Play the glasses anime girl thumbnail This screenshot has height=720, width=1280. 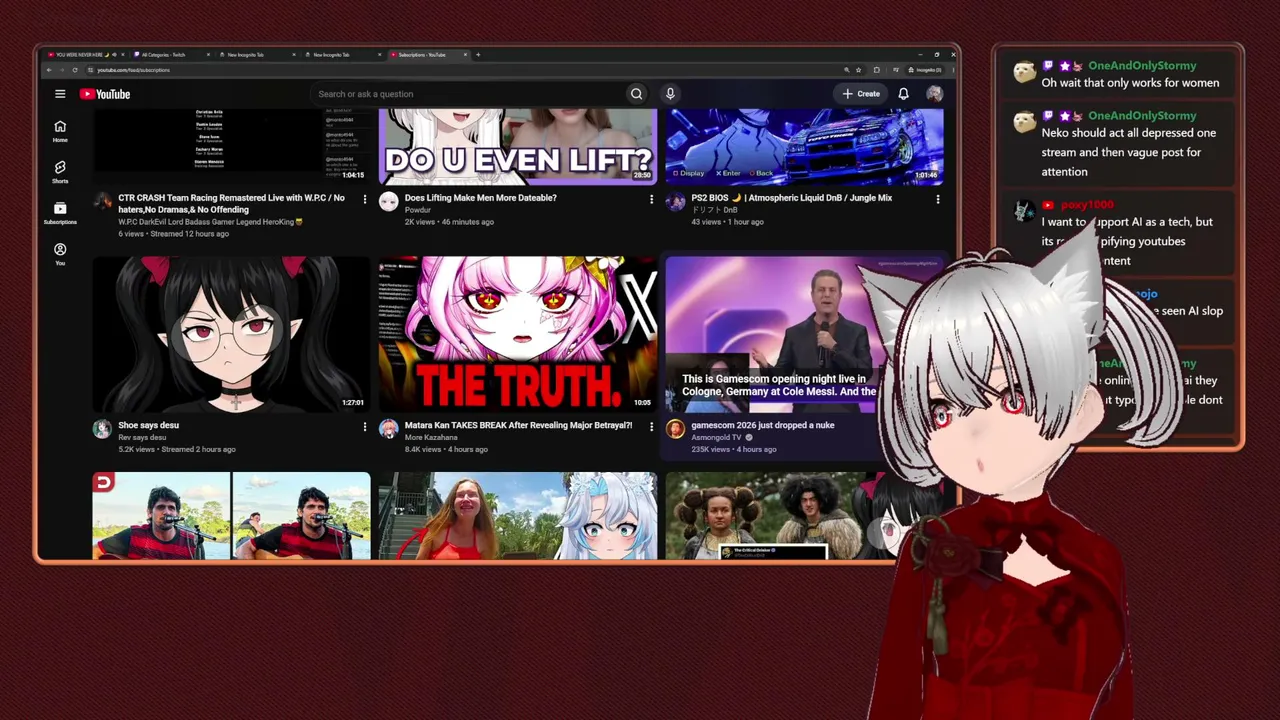pos(231,334)
